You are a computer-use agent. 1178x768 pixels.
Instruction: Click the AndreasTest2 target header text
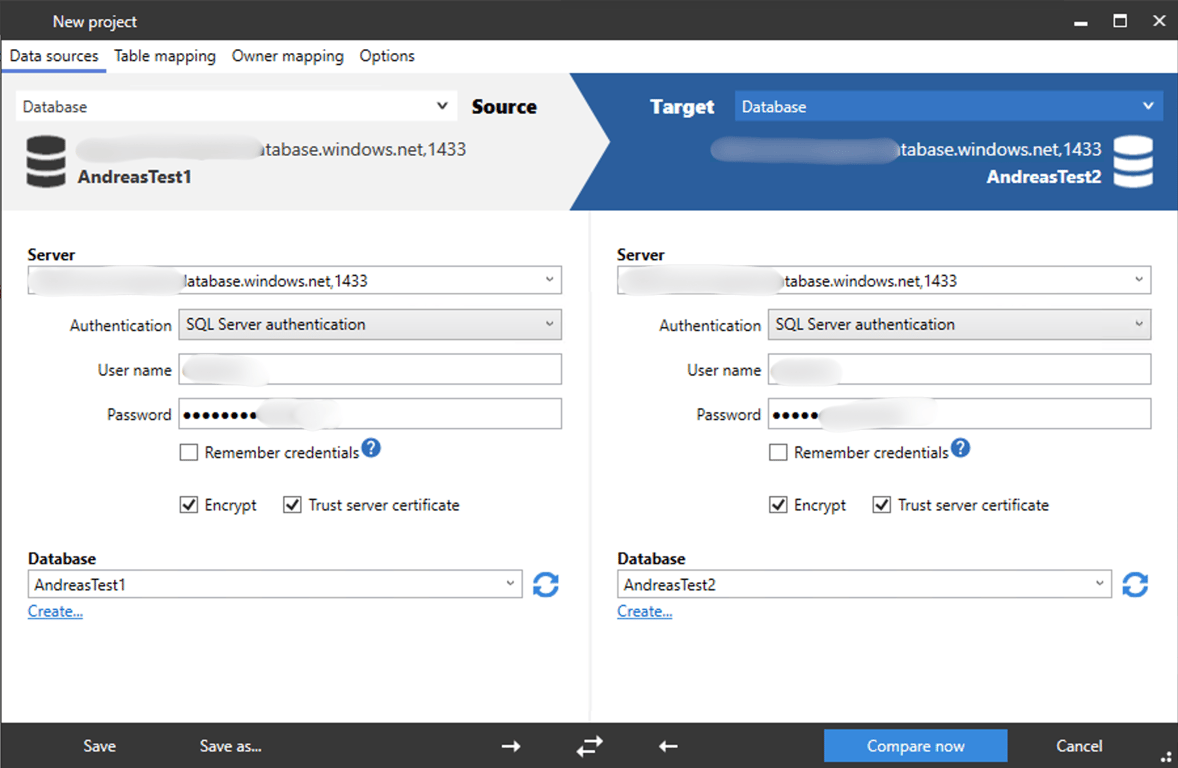click(x=1044, y=177)
